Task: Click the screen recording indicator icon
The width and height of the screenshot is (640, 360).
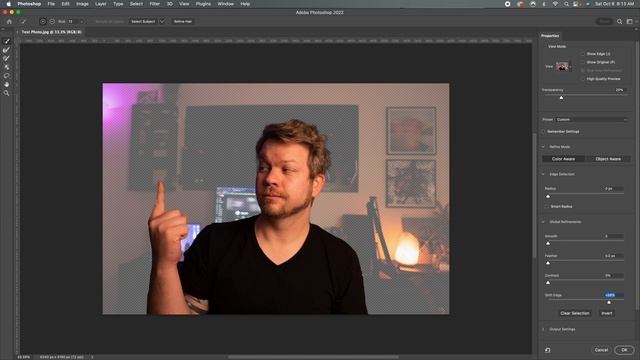Action: click(507, 4)
